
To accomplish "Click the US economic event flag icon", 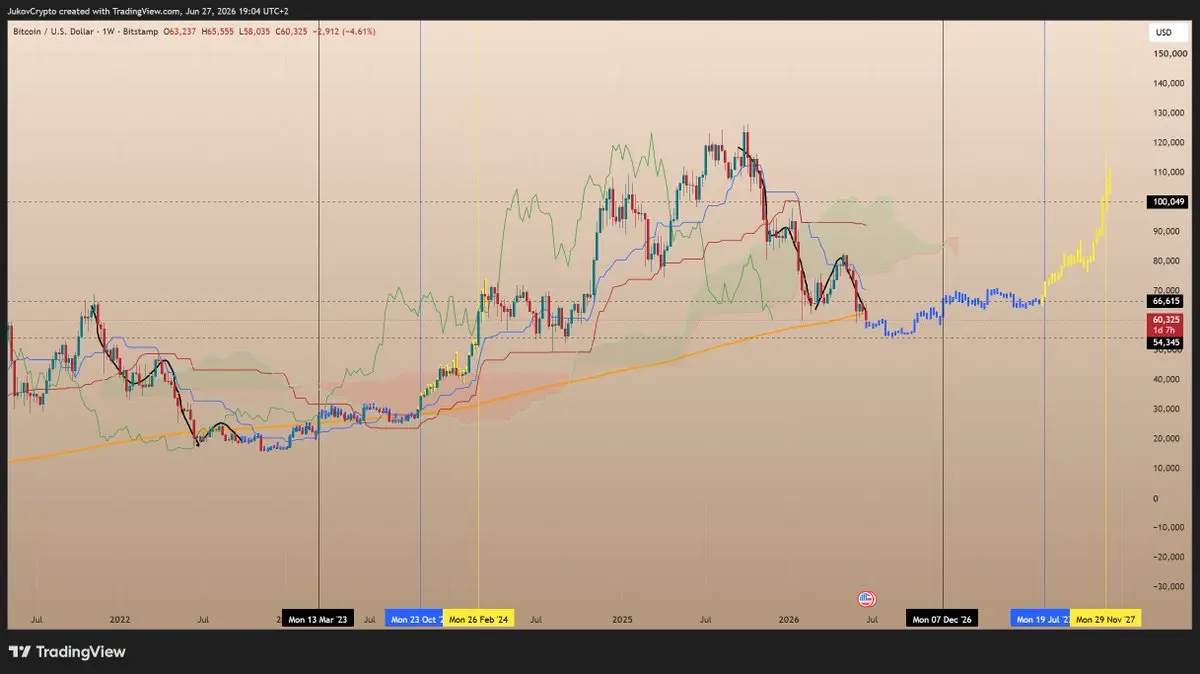I will (x=867, y=599).
